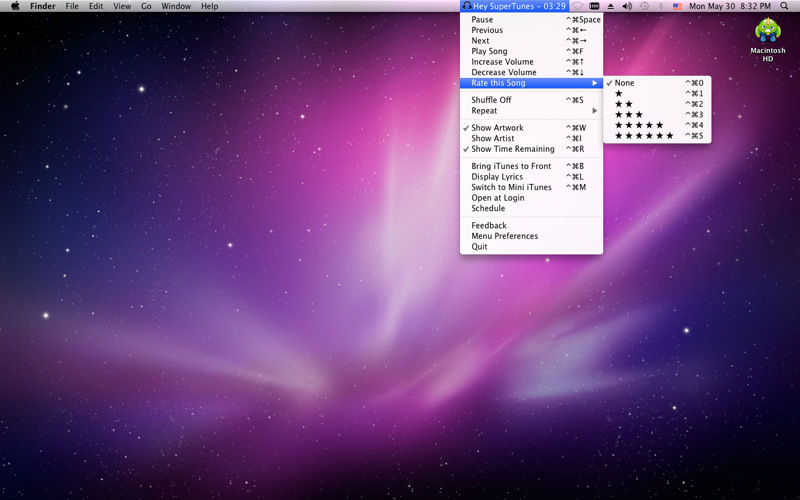The image size is (800, 500).
Task: Open the Edit menu
Action: [x=96, y=6]
